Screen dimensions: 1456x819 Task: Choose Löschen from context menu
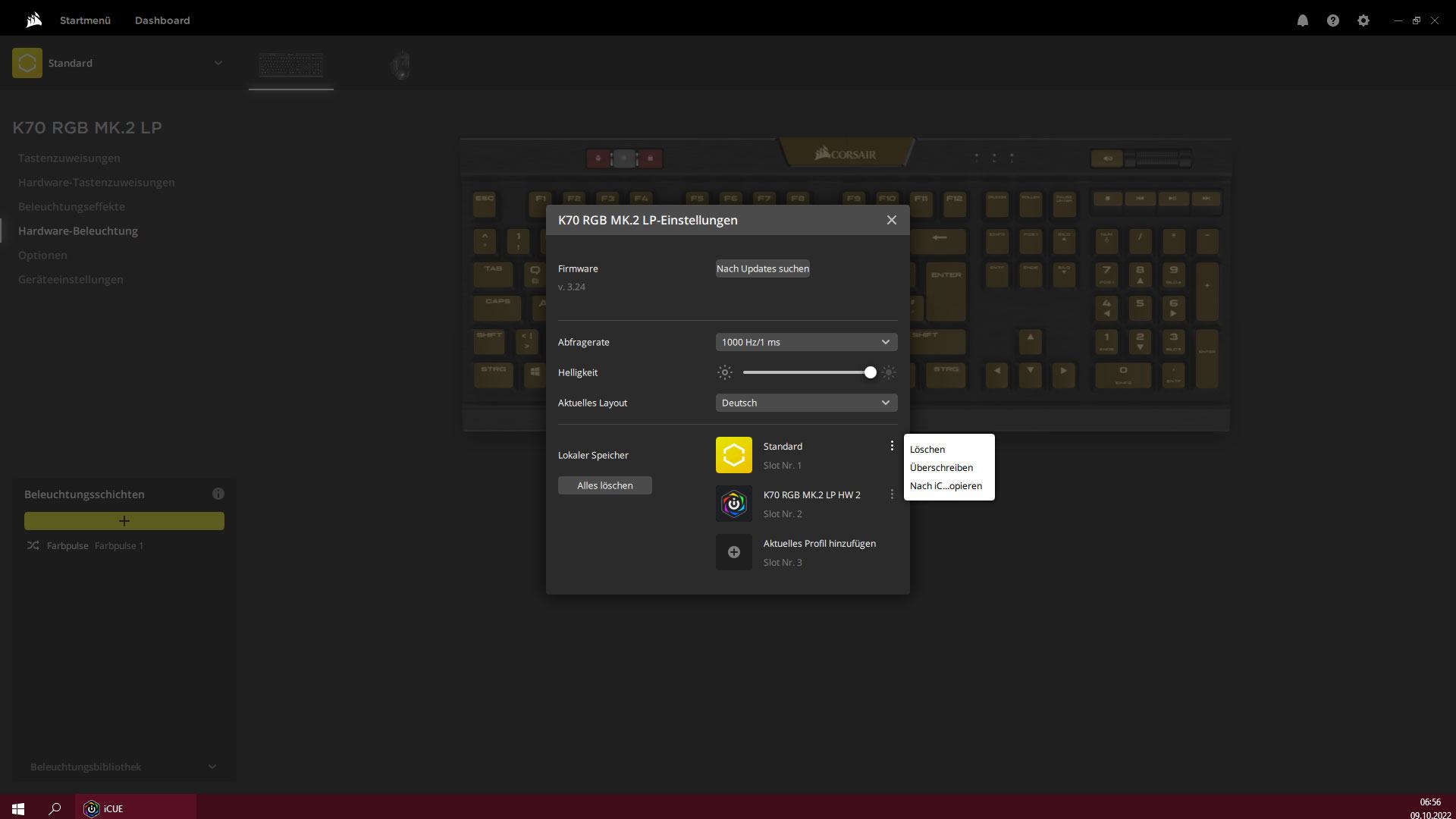(x=927, y=450)
